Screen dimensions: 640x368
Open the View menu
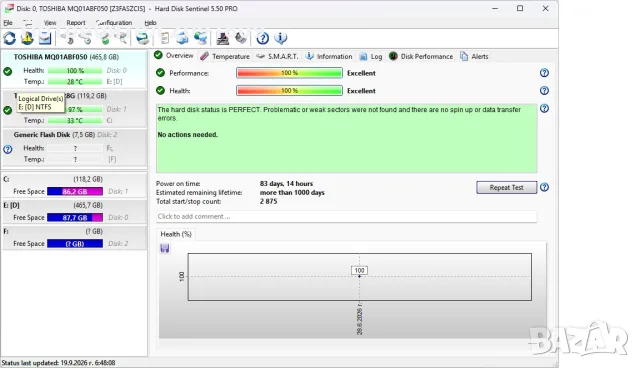(x=50, y=23)
